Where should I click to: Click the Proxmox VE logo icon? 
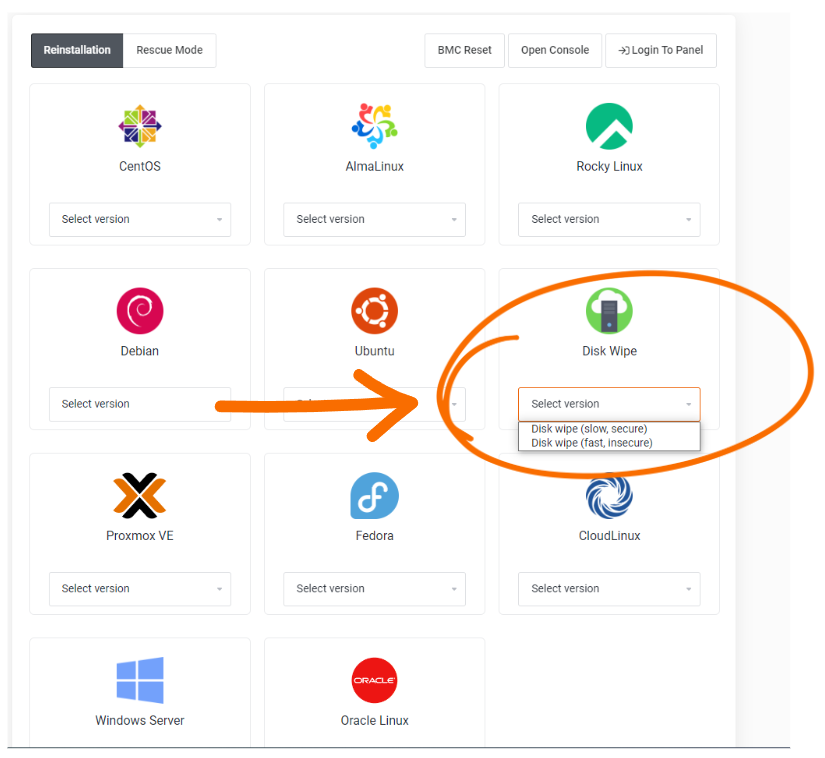(140, 496)
